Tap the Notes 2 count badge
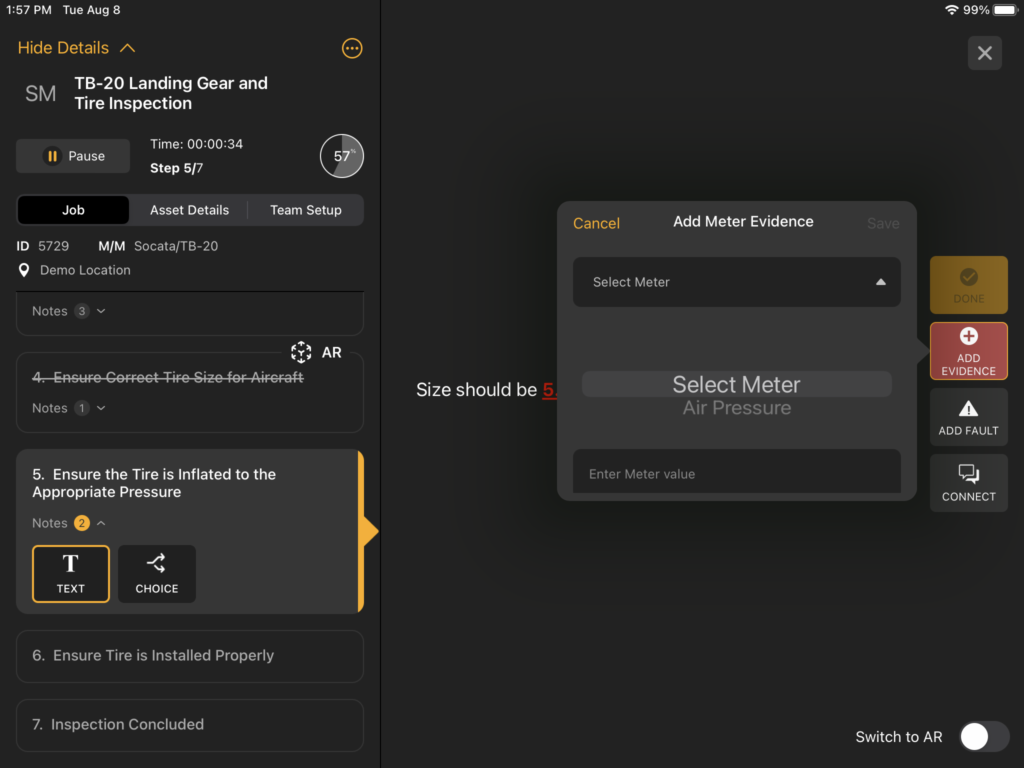 click(x=82, y=523)
